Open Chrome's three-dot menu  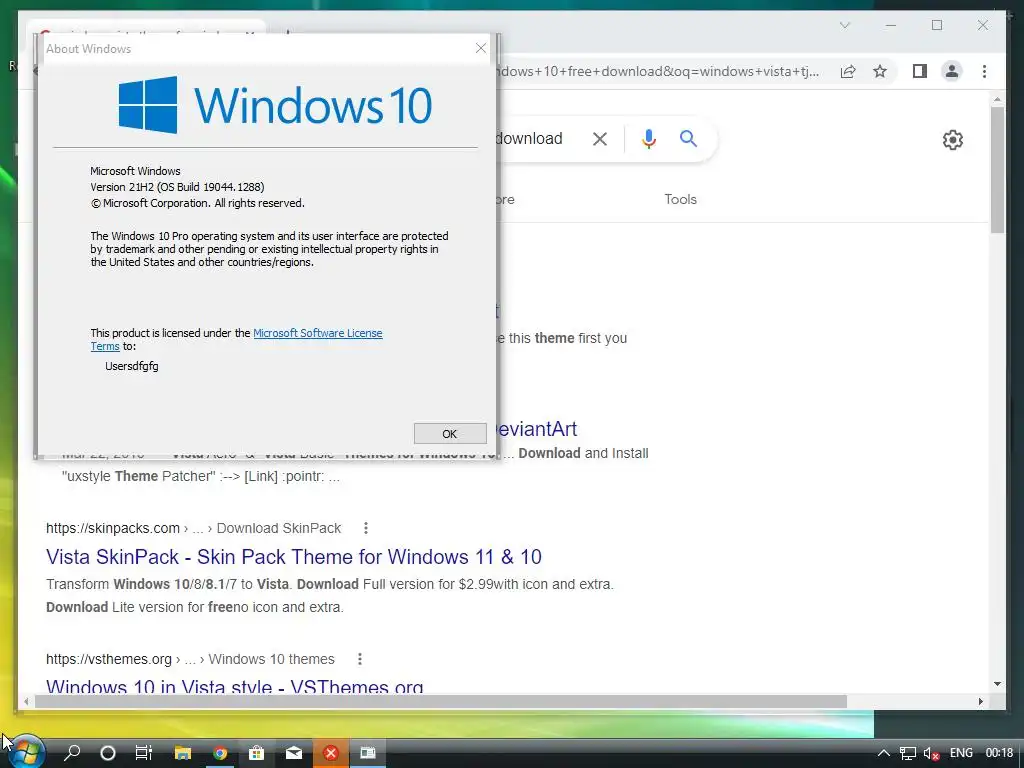click(x=984, y=71)
